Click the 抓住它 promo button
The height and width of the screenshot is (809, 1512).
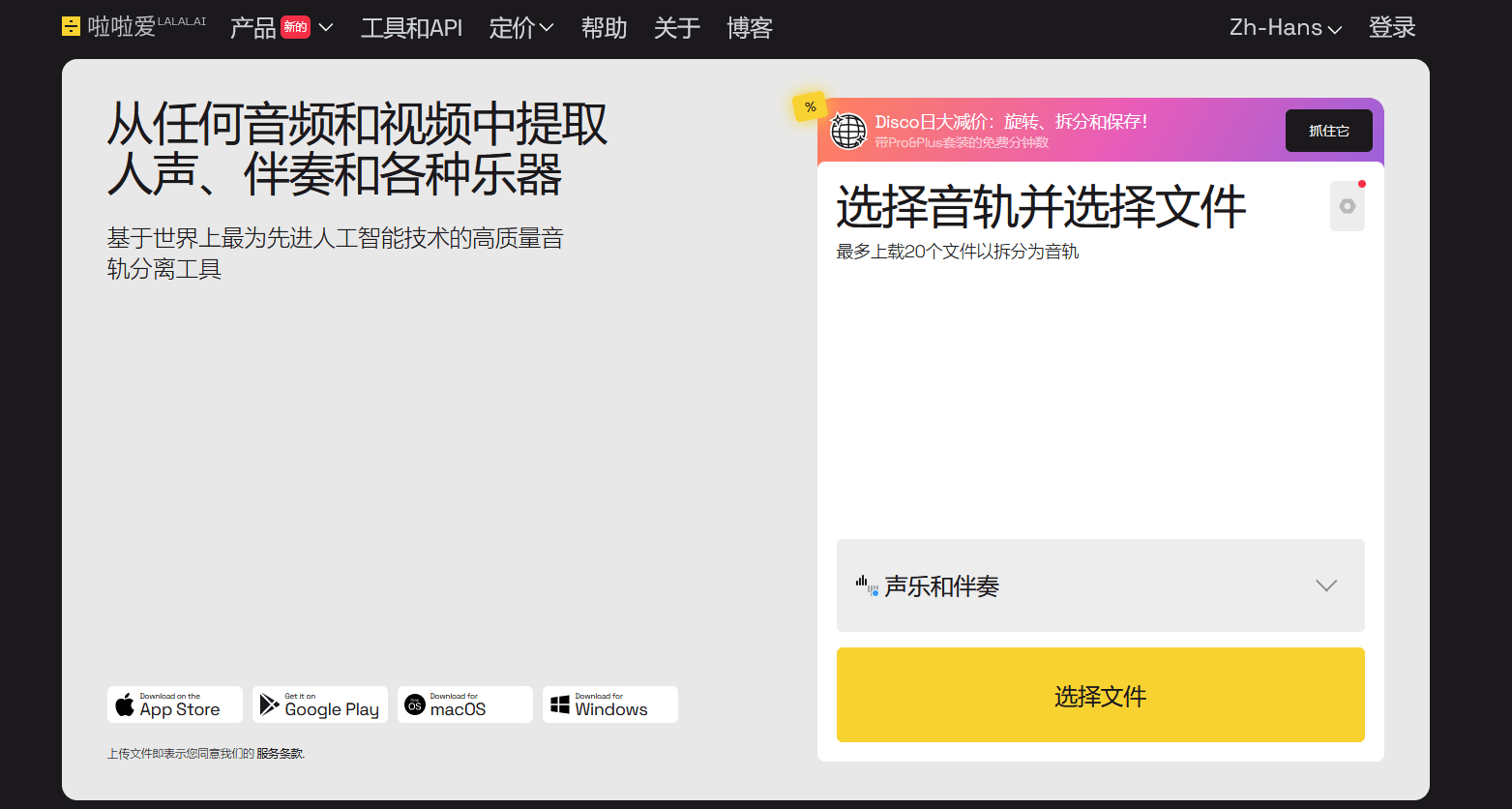point(1328,131)
